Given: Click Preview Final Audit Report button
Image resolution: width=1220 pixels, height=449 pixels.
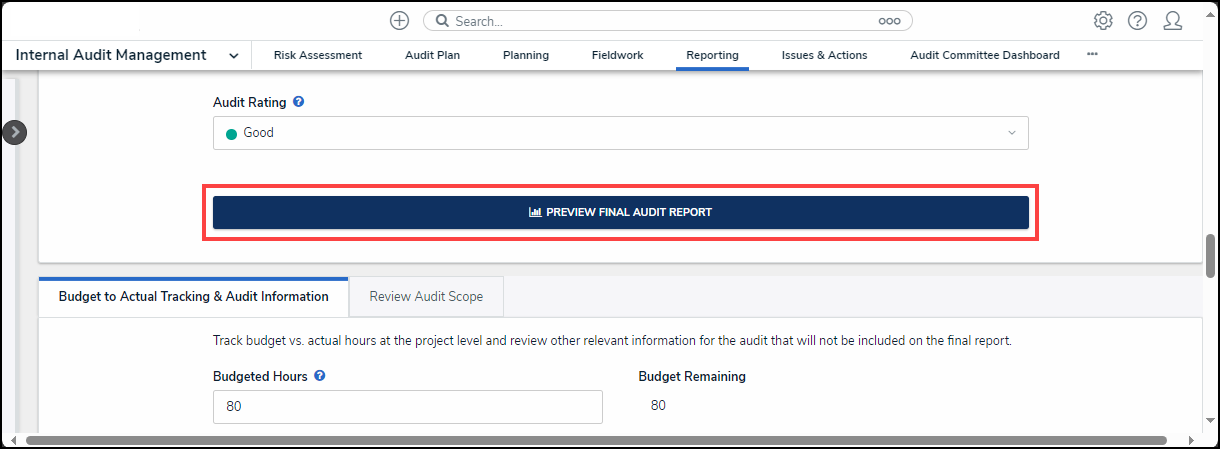Looking at the screenshot, I should coord(620,212).
